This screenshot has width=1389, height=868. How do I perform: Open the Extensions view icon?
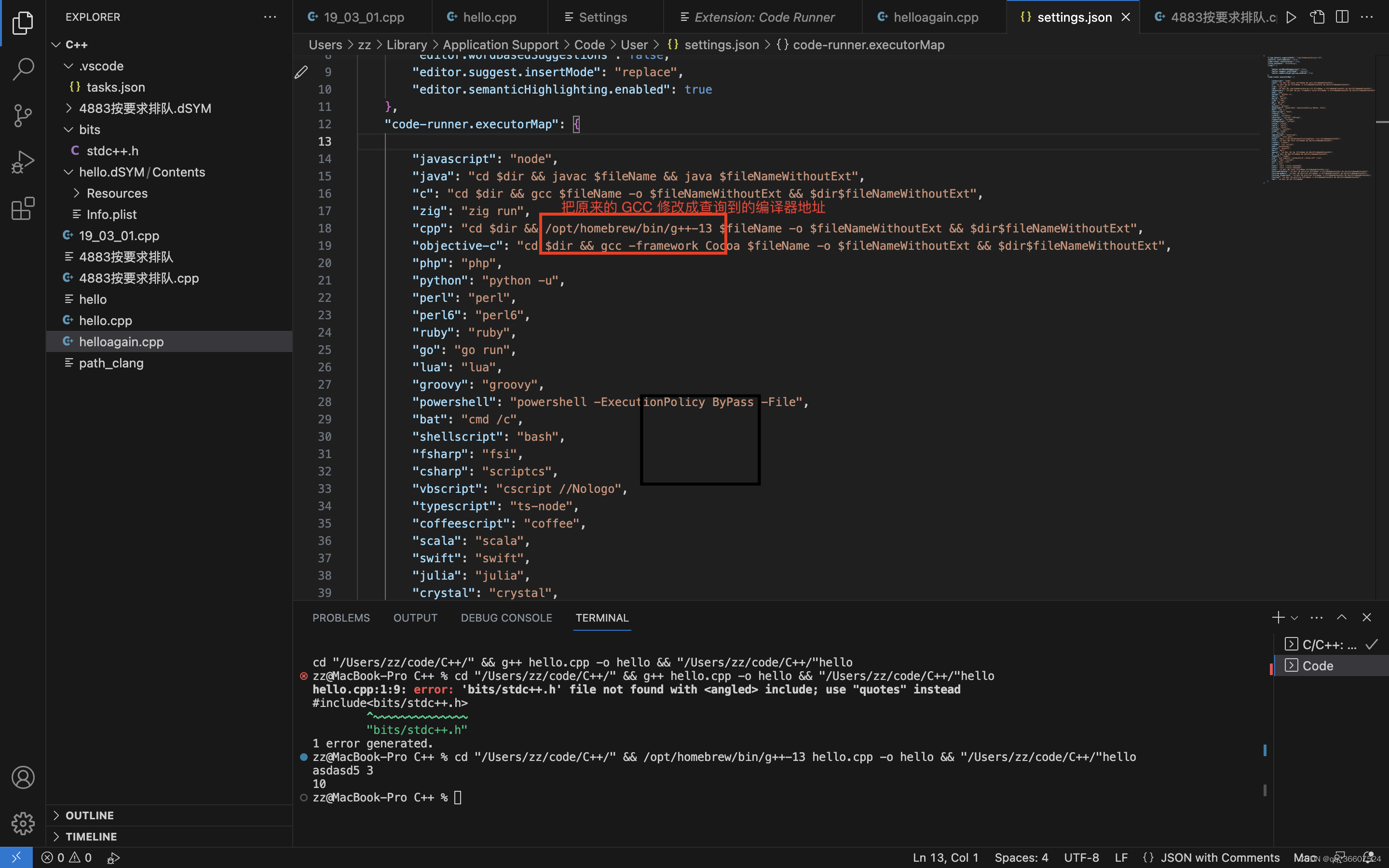click(x=22, y=208)
